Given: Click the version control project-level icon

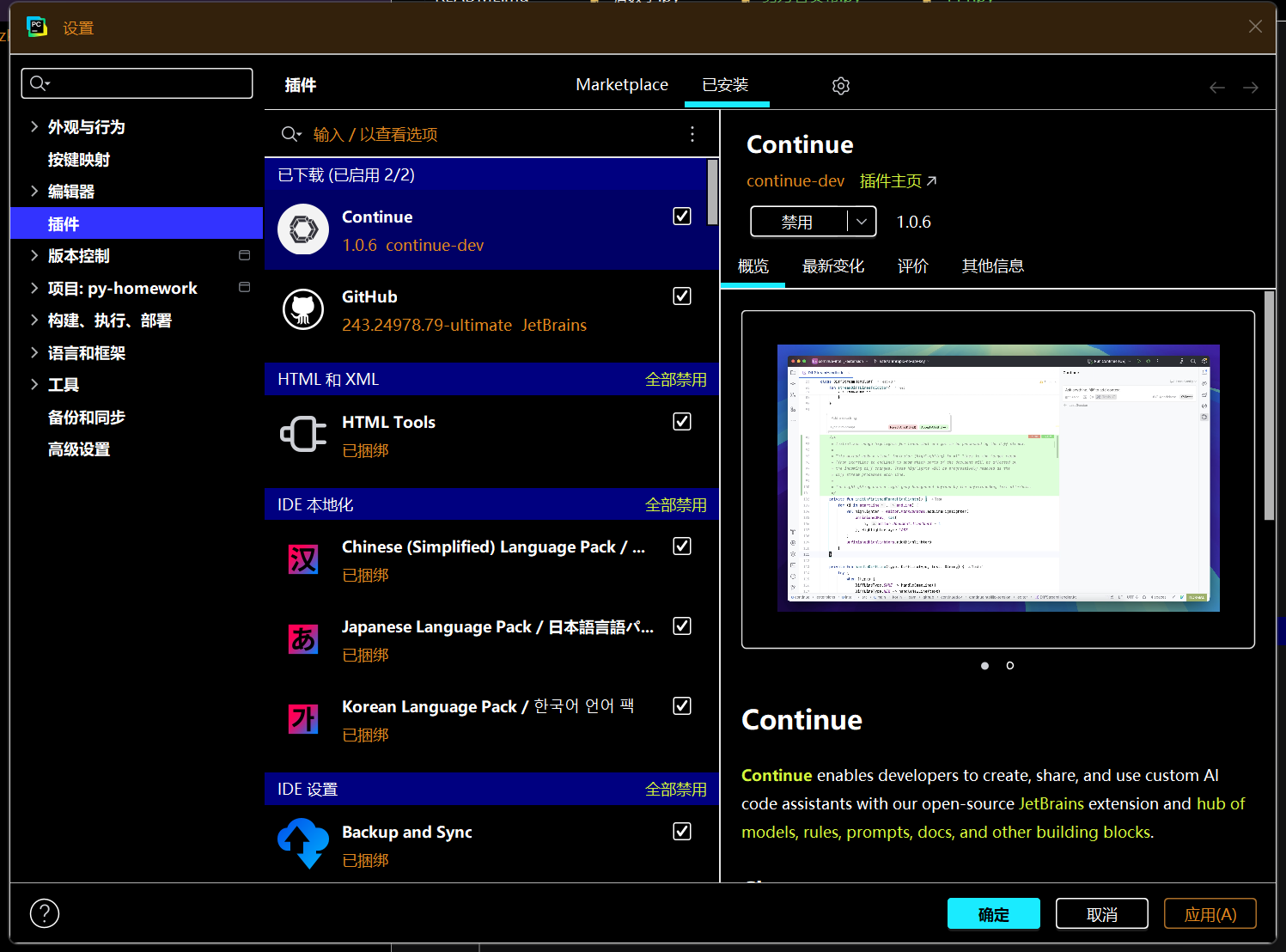Looking at the screenshot, I should tap(245, 255).
